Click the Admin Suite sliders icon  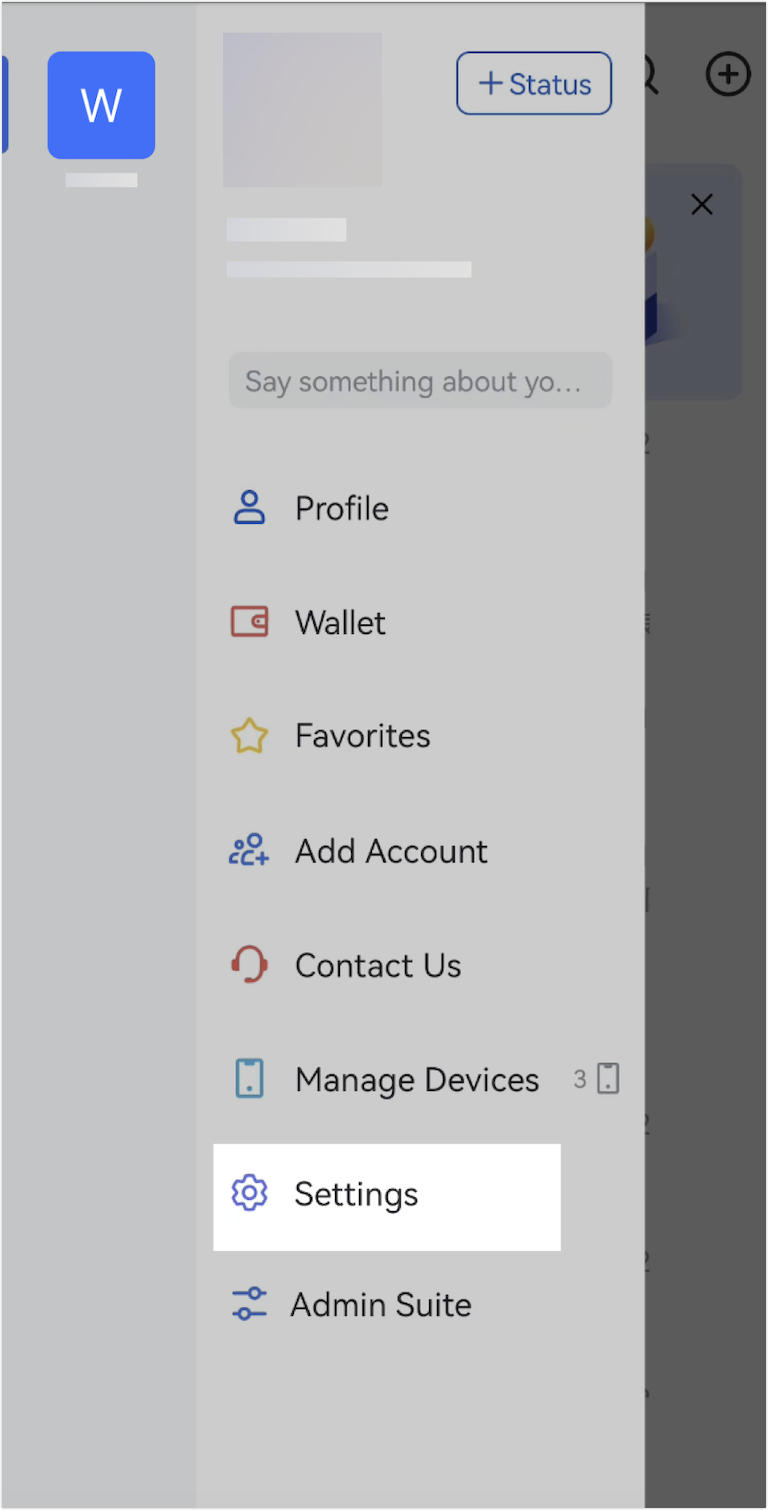pyautogui.click(x=249, y=1304)
